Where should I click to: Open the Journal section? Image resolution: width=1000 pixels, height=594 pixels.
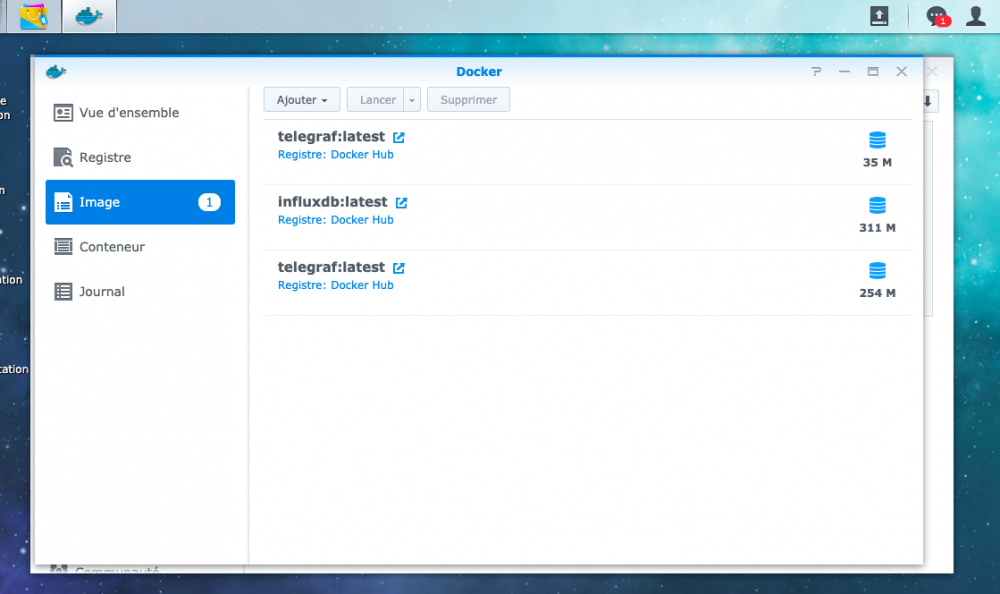pyautogui.click(x=140, y=292)
